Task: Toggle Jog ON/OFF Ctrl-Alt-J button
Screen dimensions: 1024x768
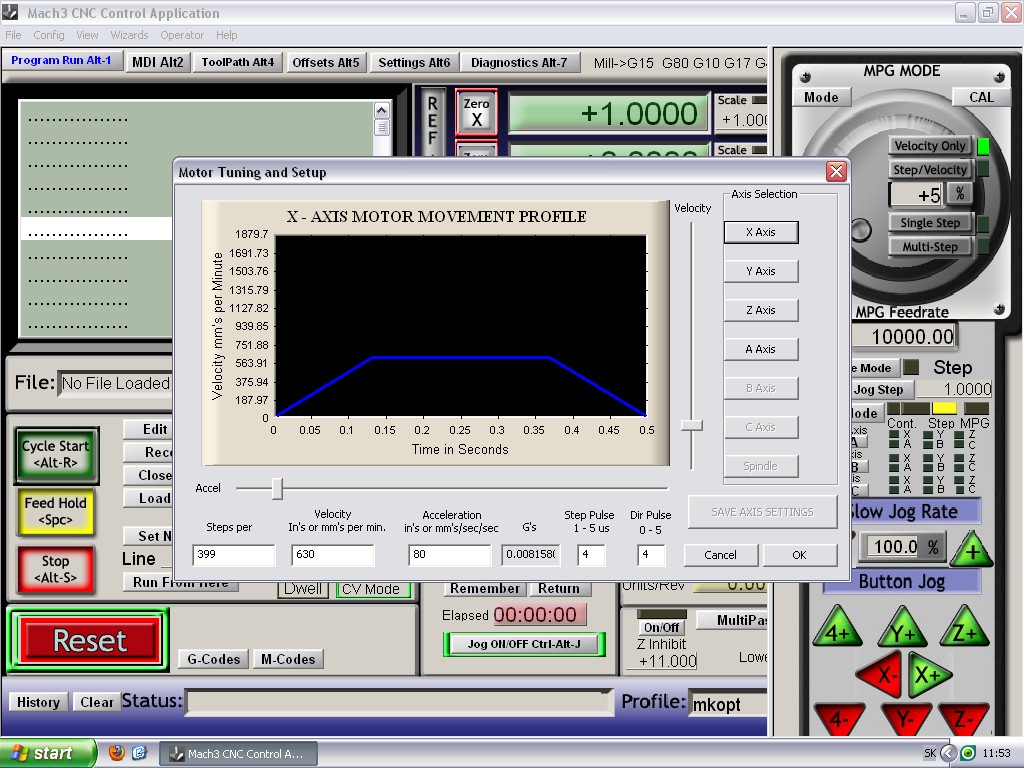Action: (524, 644)
